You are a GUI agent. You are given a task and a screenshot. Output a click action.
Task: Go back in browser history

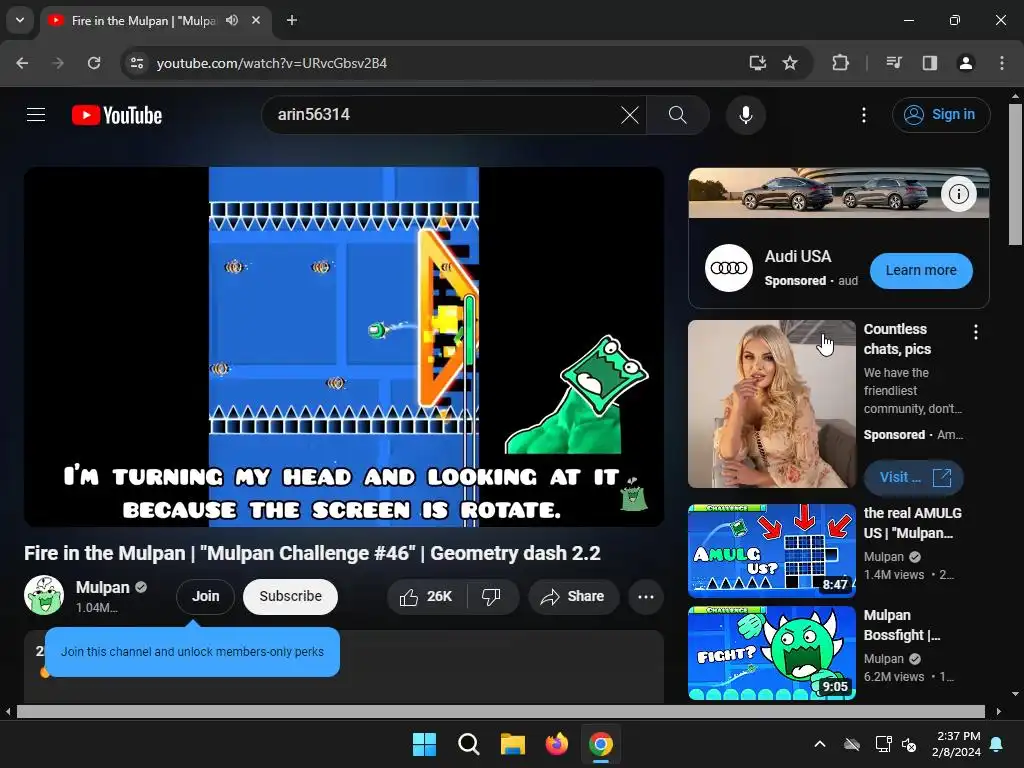click(x=22, y=63)
